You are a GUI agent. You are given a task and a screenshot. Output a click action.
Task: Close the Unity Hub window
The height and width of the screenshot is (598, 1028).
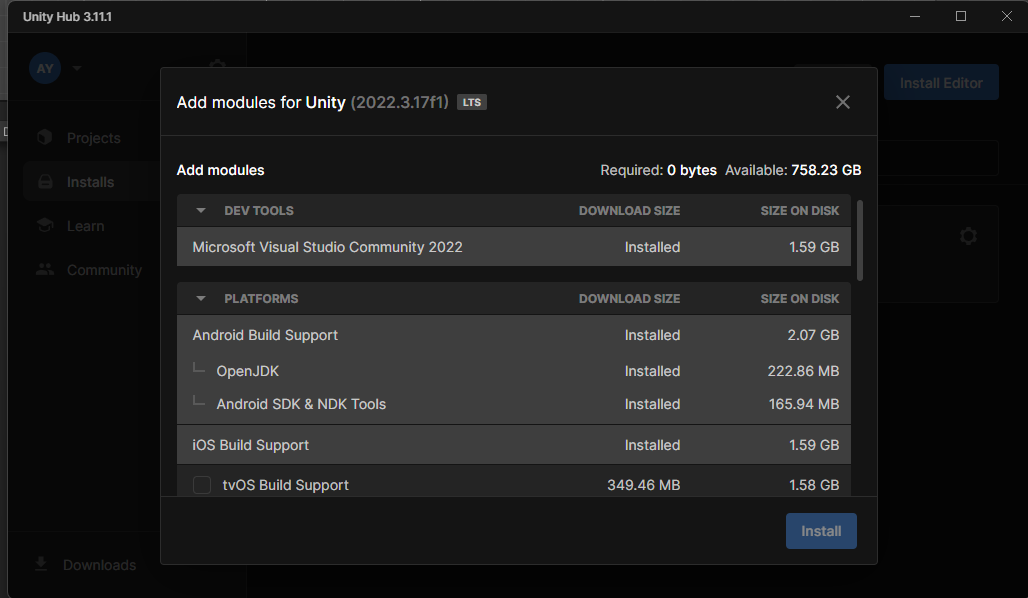pyautogui.click(x=1006, y=16)
